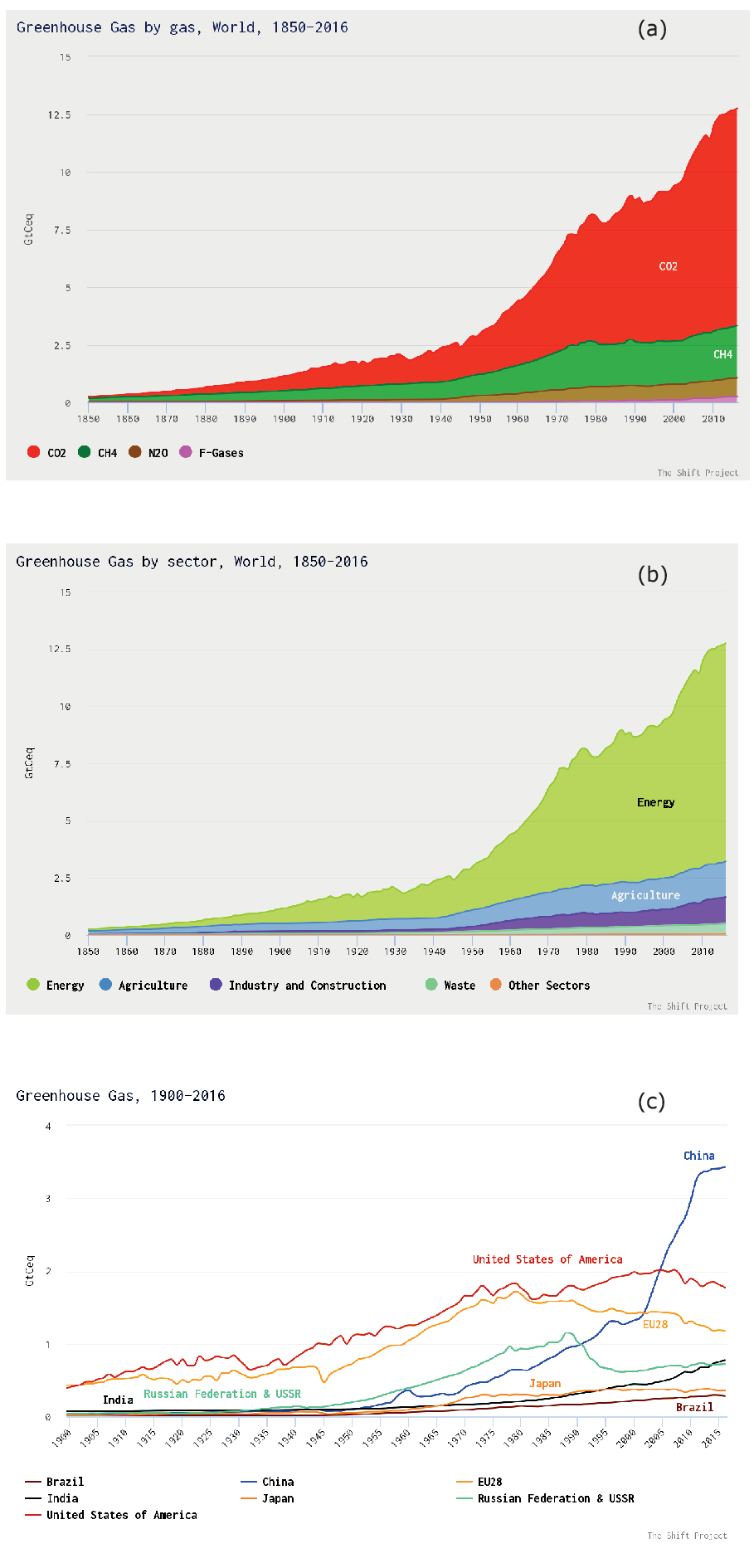Viewport: 754px width, 1568px height.
Task: Select the 'Industry and Construction' legend label
Action: click(308, 986)
